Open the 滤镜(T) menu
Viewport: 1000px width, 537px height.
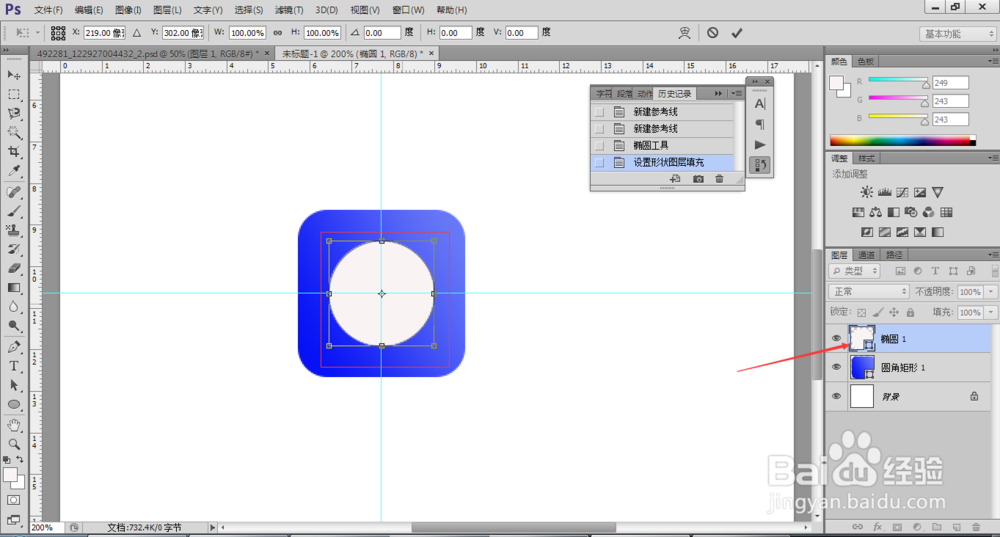(289, 10)
